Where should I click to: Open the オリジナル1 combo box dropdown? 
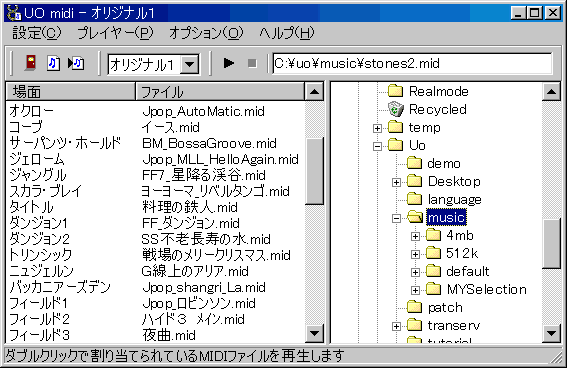click(x=190, y=65)
